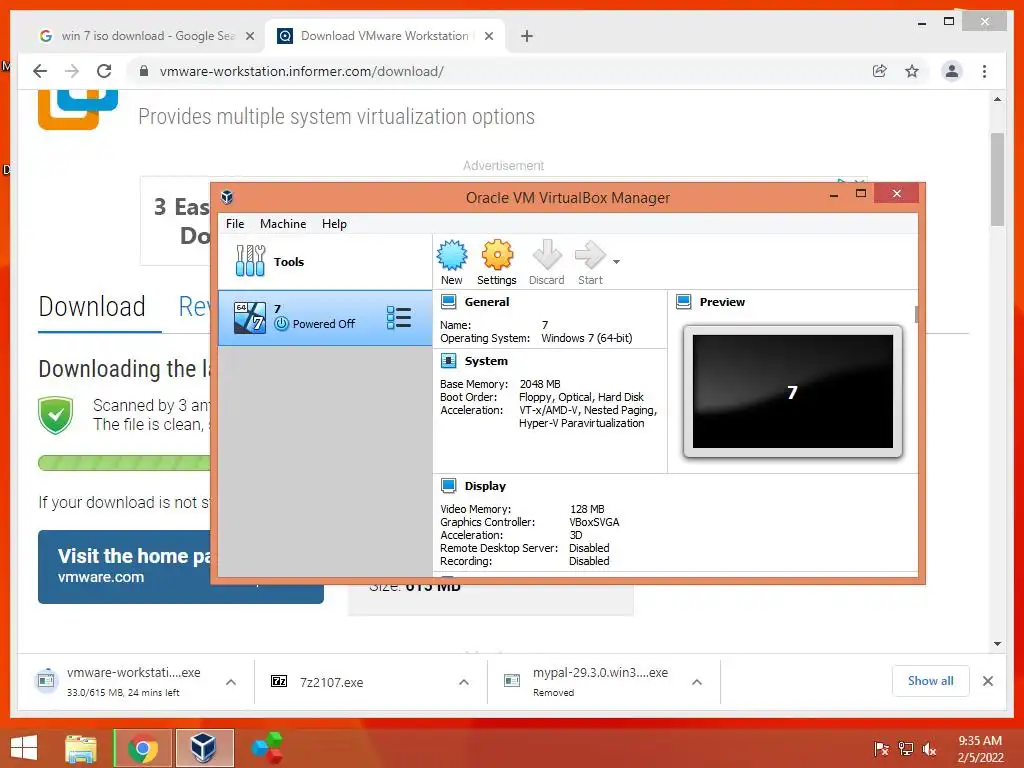Expand the Start button dropdown arrow
The image size is (1024, 768).
[616, 262]
